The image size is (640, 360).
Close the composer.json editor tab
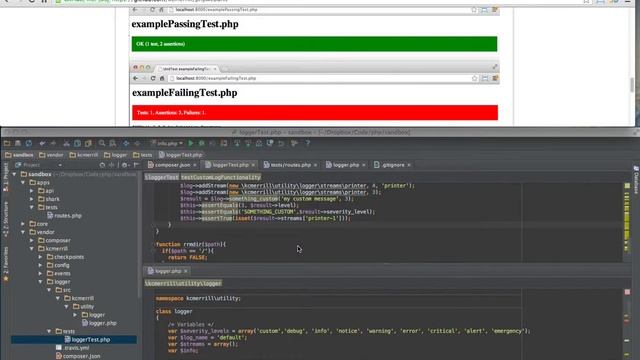(195, 165)
